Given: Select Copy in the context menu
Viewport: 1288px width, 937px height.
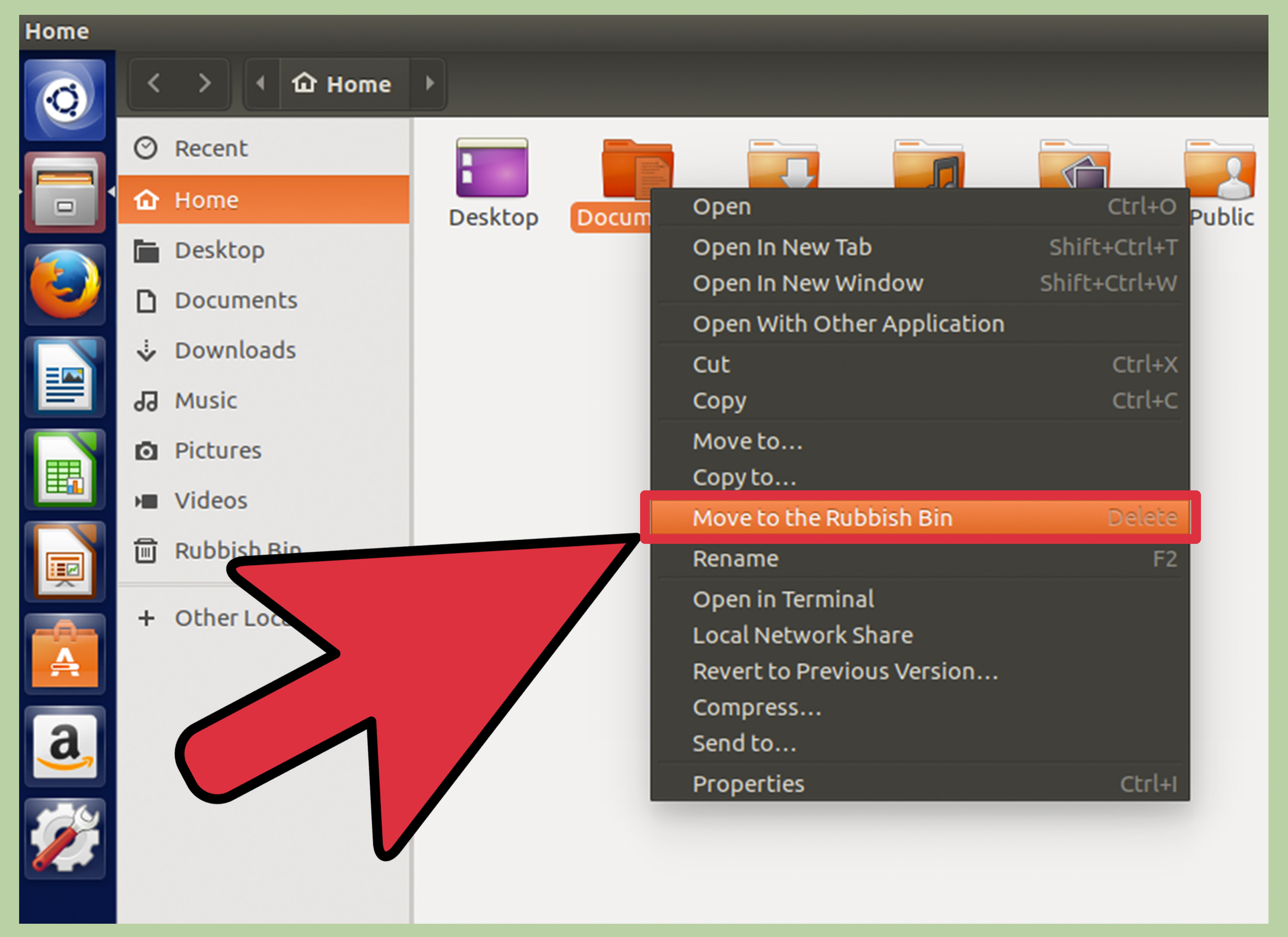Looking at the screenshot, I should pos(920,401).
